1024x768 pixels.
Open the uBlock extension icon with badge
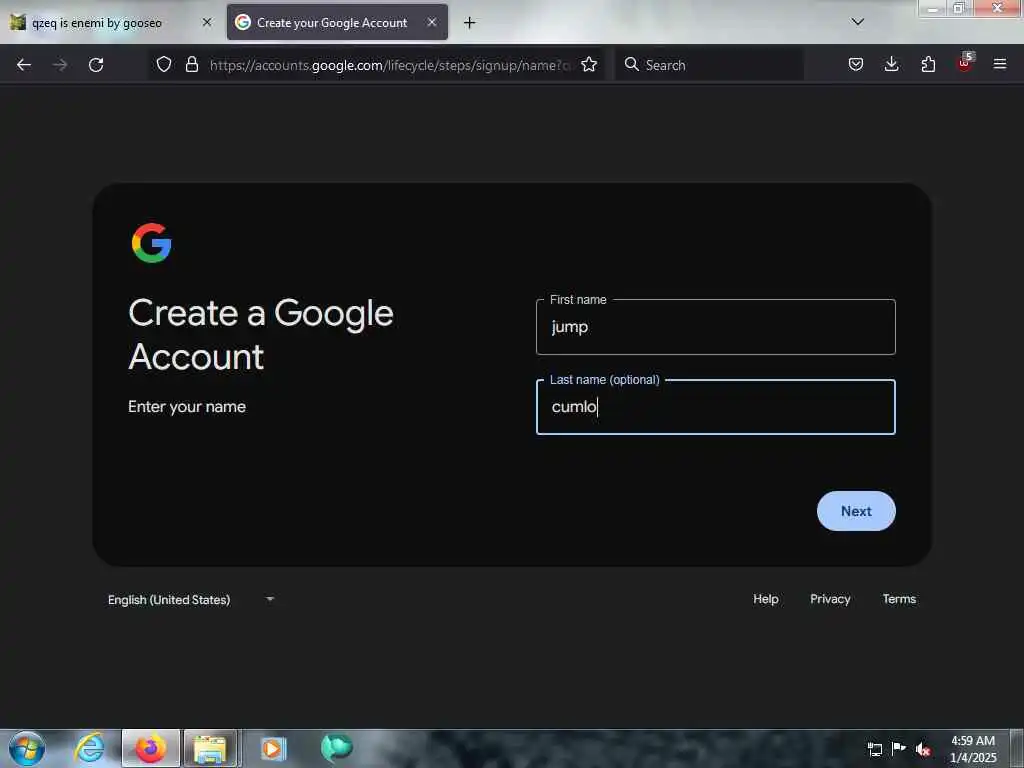tap(965, 63)
